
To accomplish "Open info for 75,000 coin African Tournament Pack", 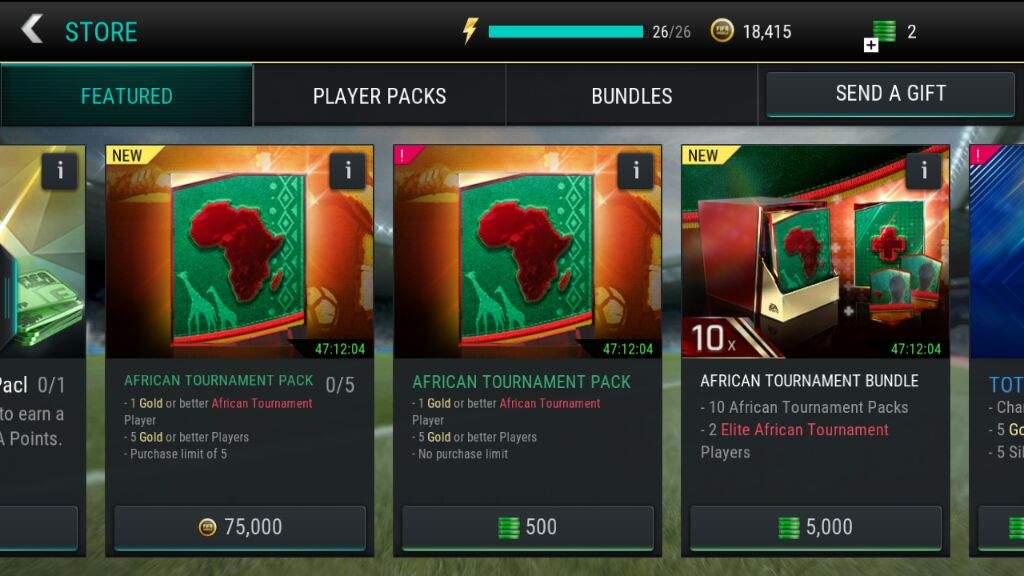I will [x=347, y=171].
